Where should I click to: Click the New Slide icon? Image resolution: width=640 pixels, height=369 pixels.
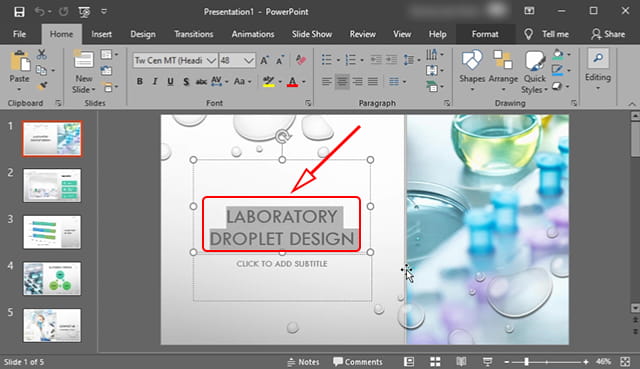(84, 60)
